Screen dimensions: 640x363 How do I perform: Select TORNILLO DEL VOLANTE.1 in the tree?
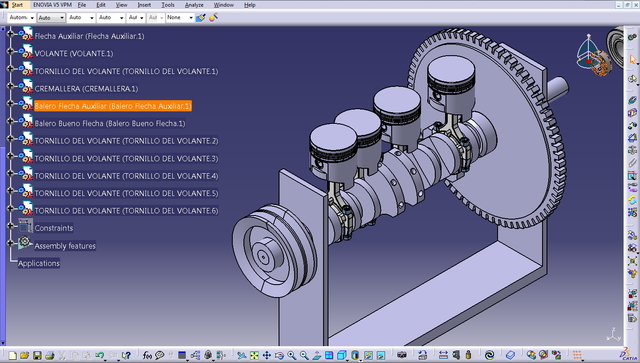(x=126, y=71)
